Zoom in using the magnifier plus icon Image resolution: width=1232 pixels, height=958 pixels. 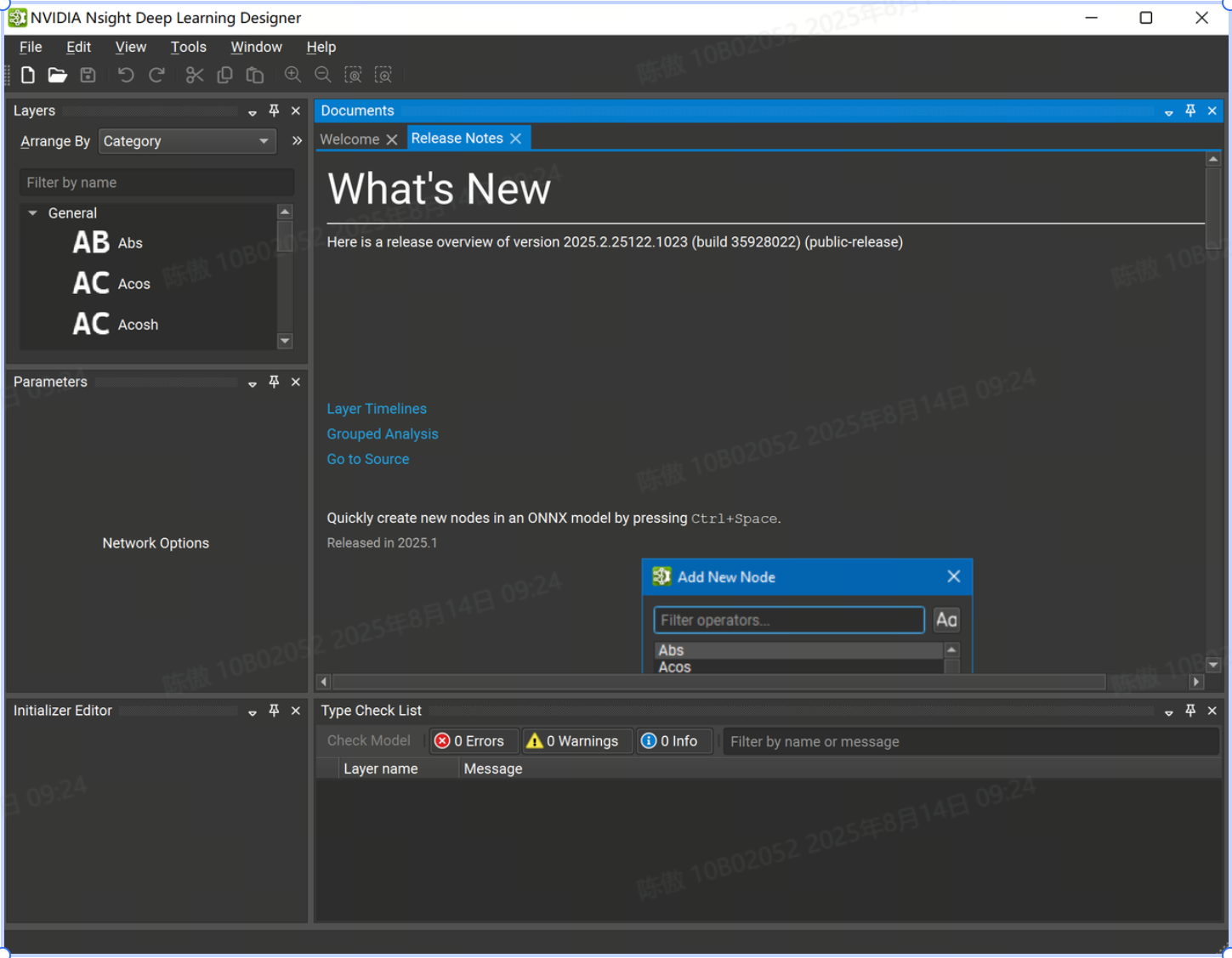(x=292, y=75)
